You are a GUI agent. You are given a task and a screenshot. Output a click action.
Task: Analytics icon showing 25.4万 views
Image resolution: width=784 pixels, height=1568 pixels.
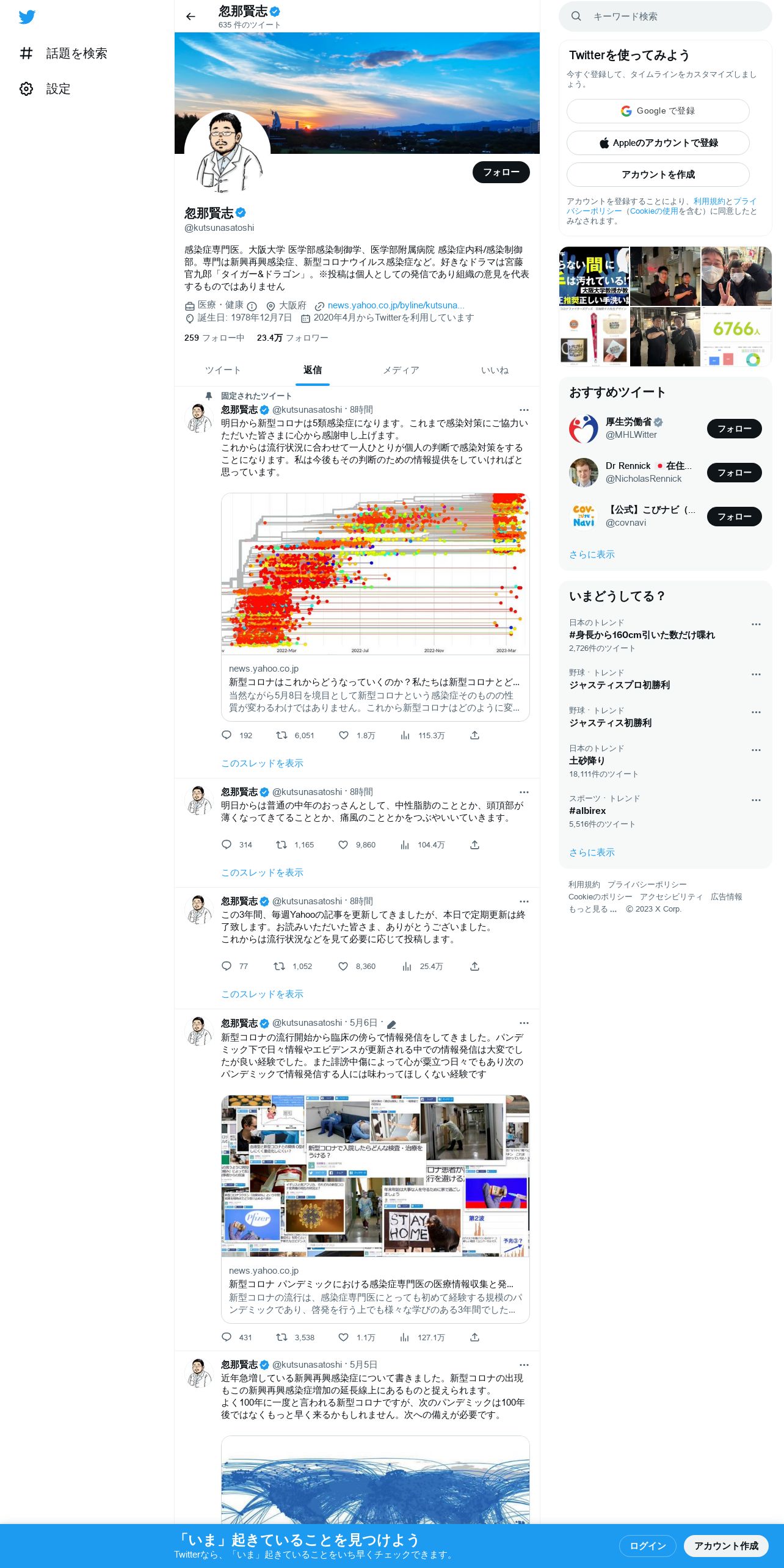pos(407,966)
